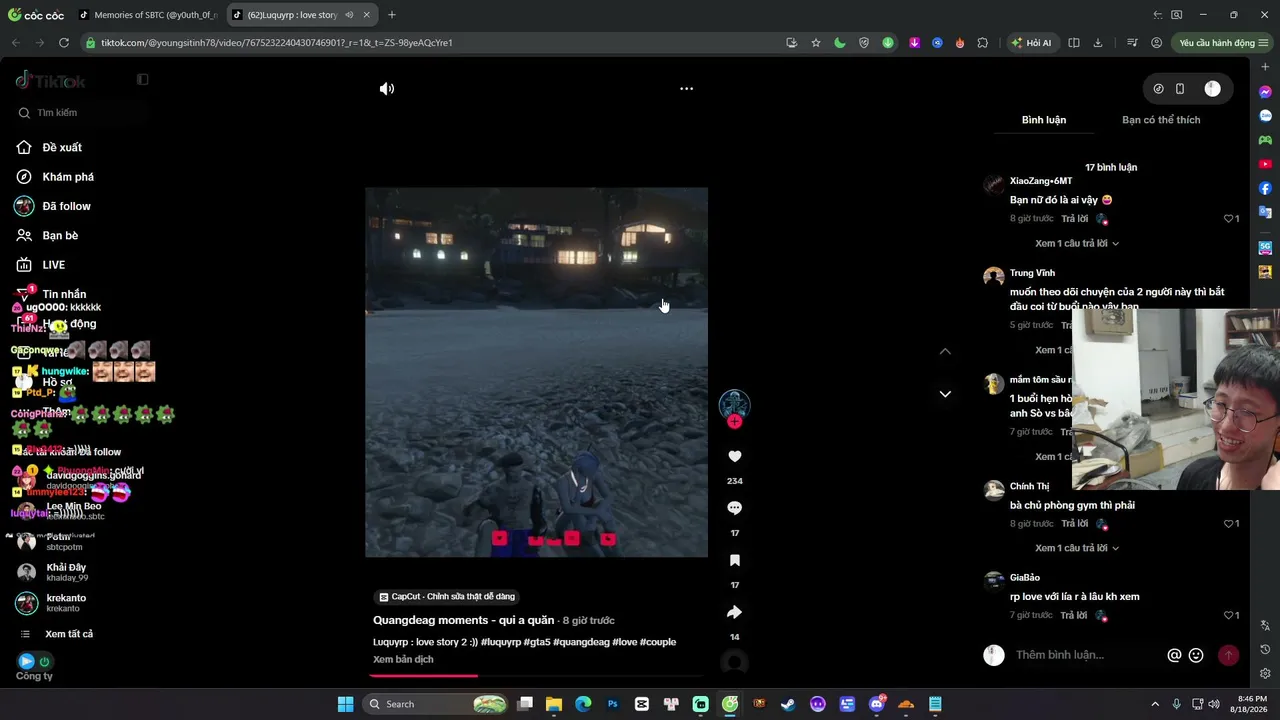
Task: Open the emoji picker in the comment box
Action: pyautogui.click(x=1196, y=656)
